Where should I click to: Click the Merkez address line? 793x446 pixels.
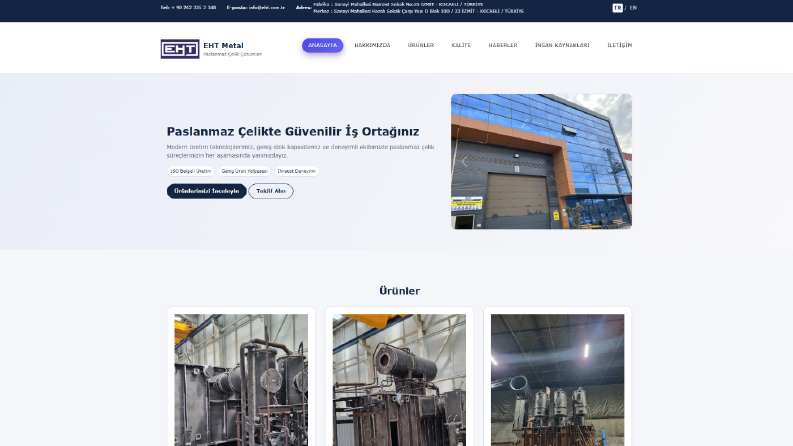point(418,11)
